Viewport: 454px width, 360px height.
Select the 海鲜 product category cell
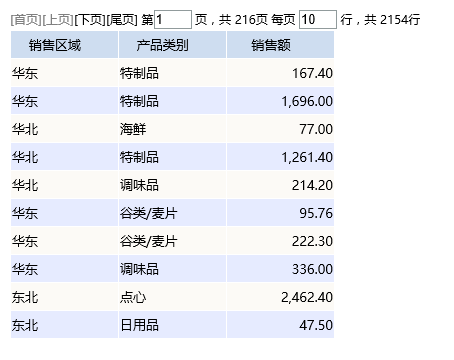click(x=172, y=129)
